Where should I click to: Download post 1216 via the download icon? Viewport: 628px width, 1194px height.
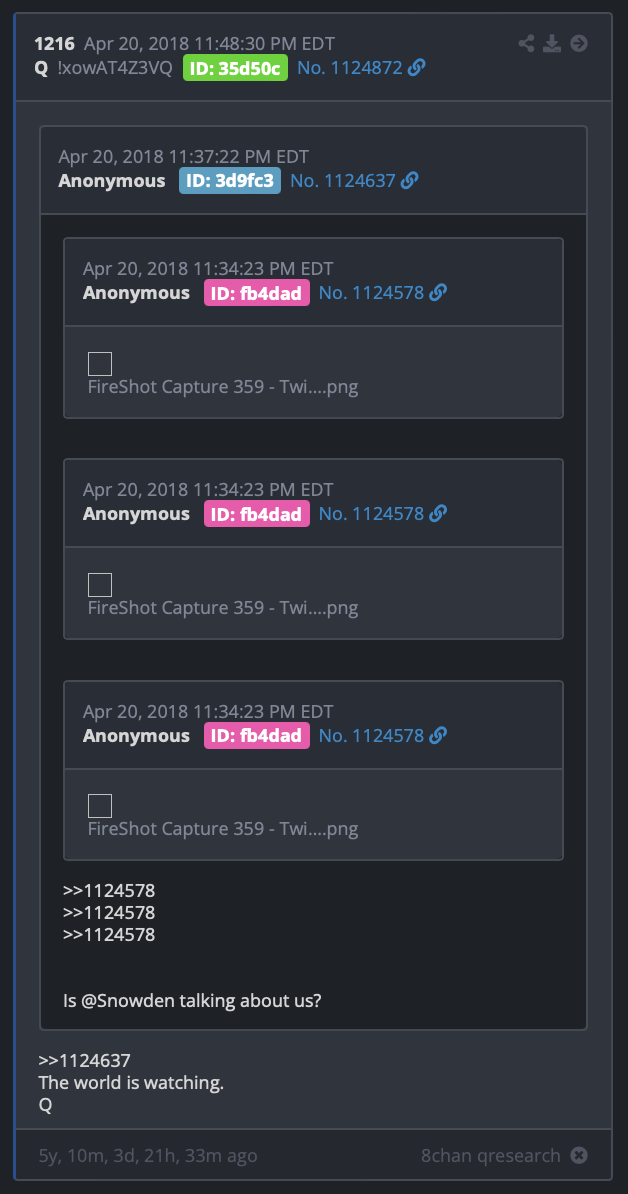[552, 43]
